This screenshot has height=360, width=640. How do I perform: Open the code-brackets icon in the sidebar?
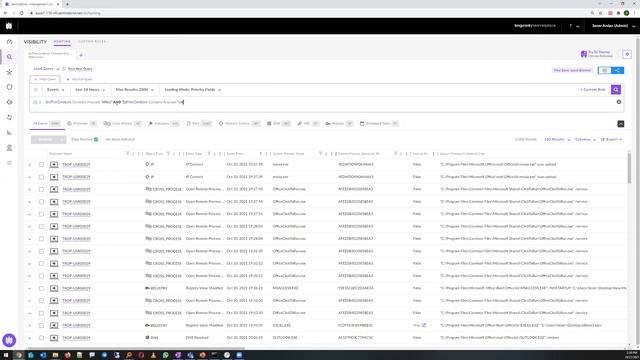click(x=9, y=102)
